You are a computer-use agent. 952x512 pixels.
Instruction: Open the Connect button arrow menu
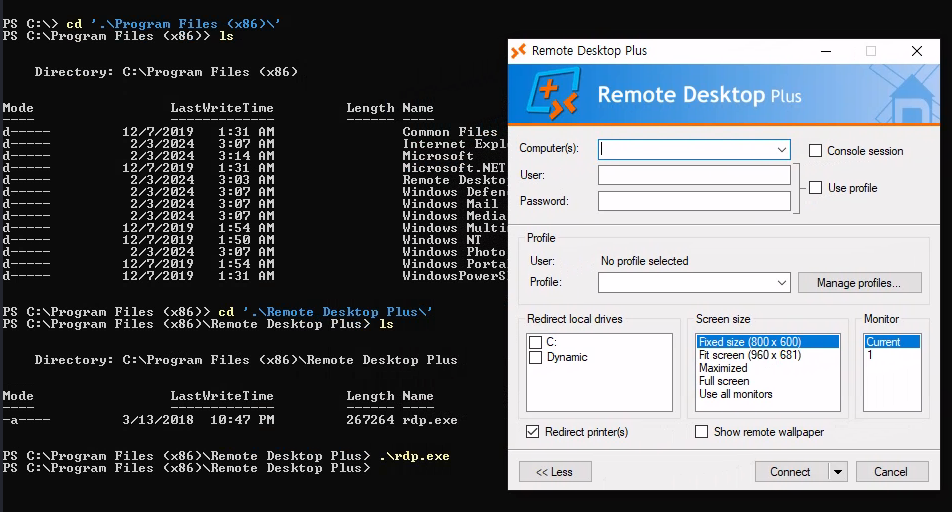tap(837, 472)
